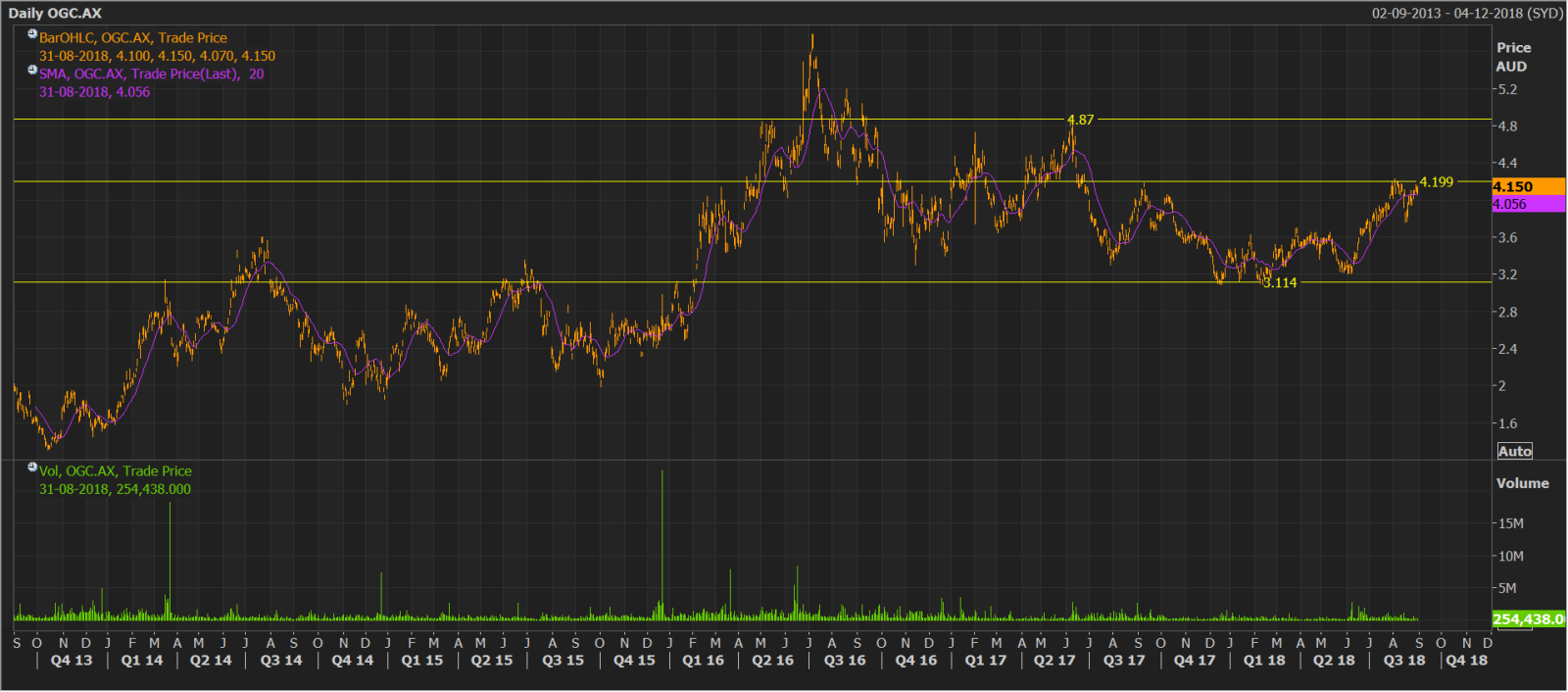Click the 1.6 price axis tick
The image size is (1568, 692).
[1507, 423]
